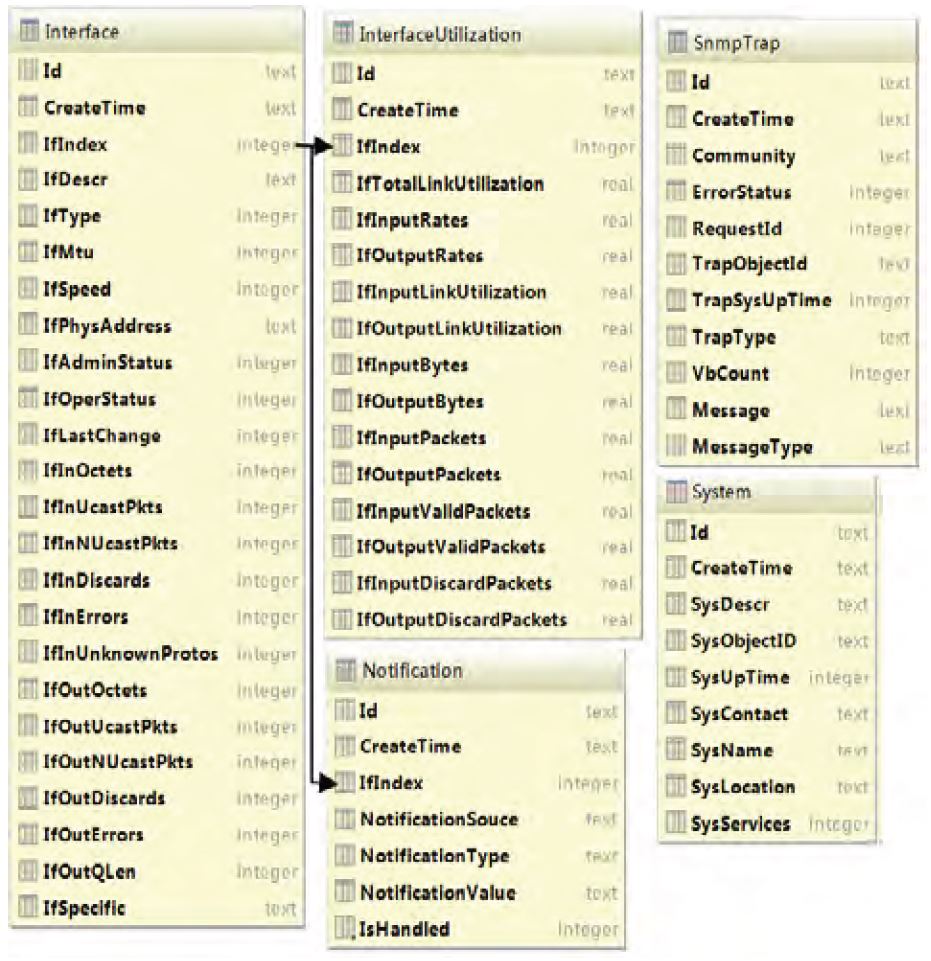
Task: Click the real type label of IfInputBytes
Action: (618, 366)
